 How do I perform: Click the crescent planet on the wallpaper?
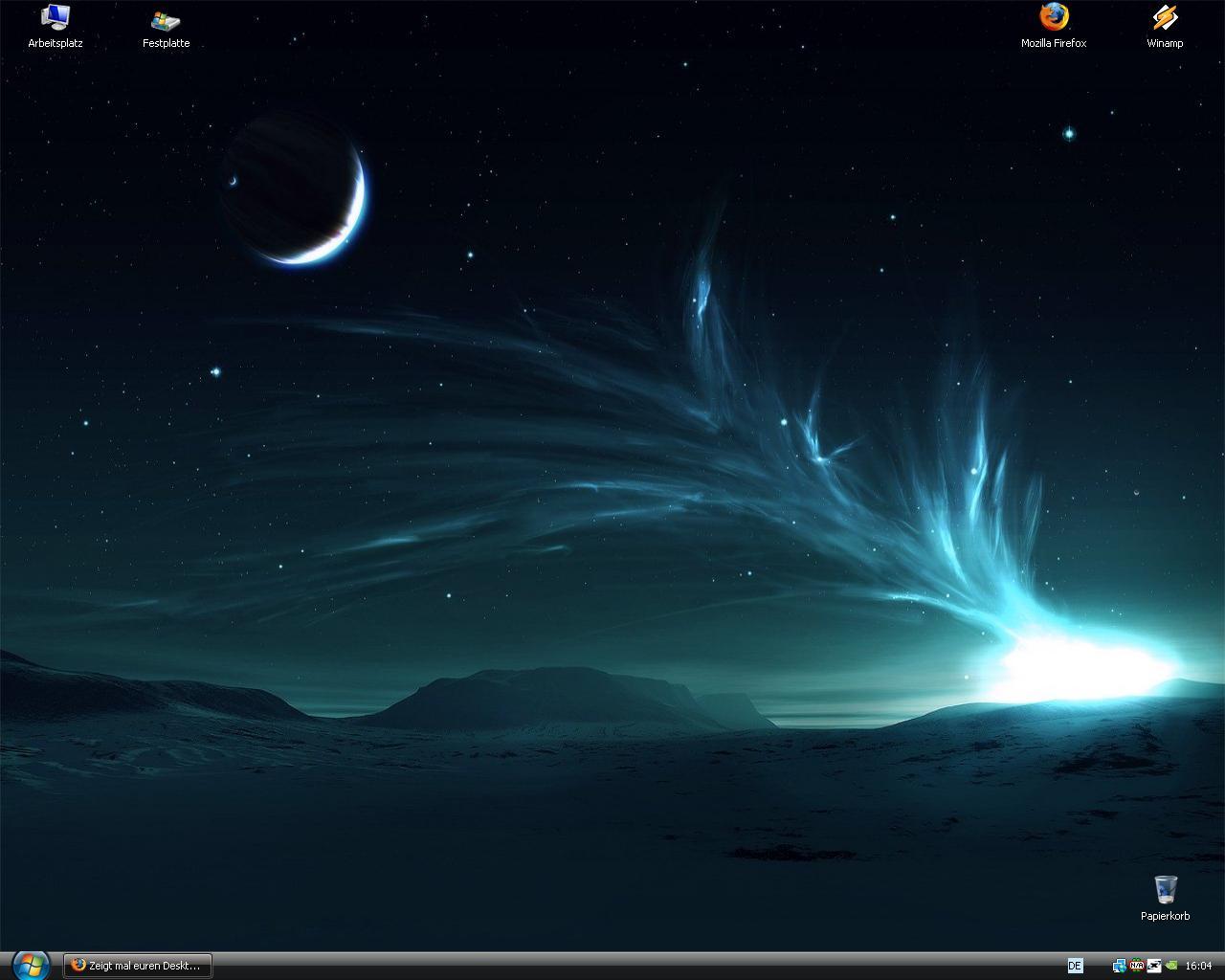point(297,191)
